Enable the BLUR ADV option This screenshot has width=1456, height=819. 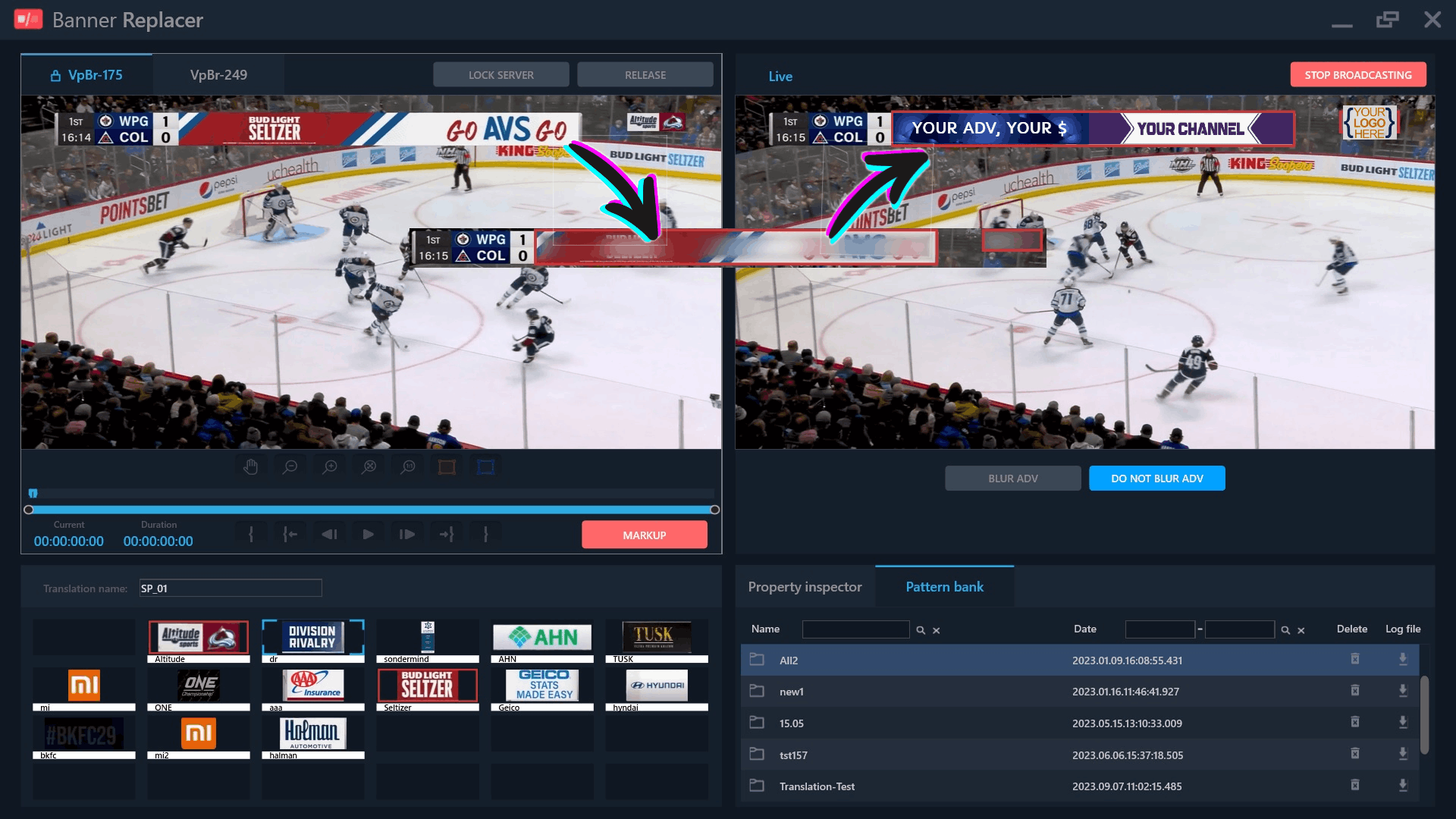(x=1012, y=479)
